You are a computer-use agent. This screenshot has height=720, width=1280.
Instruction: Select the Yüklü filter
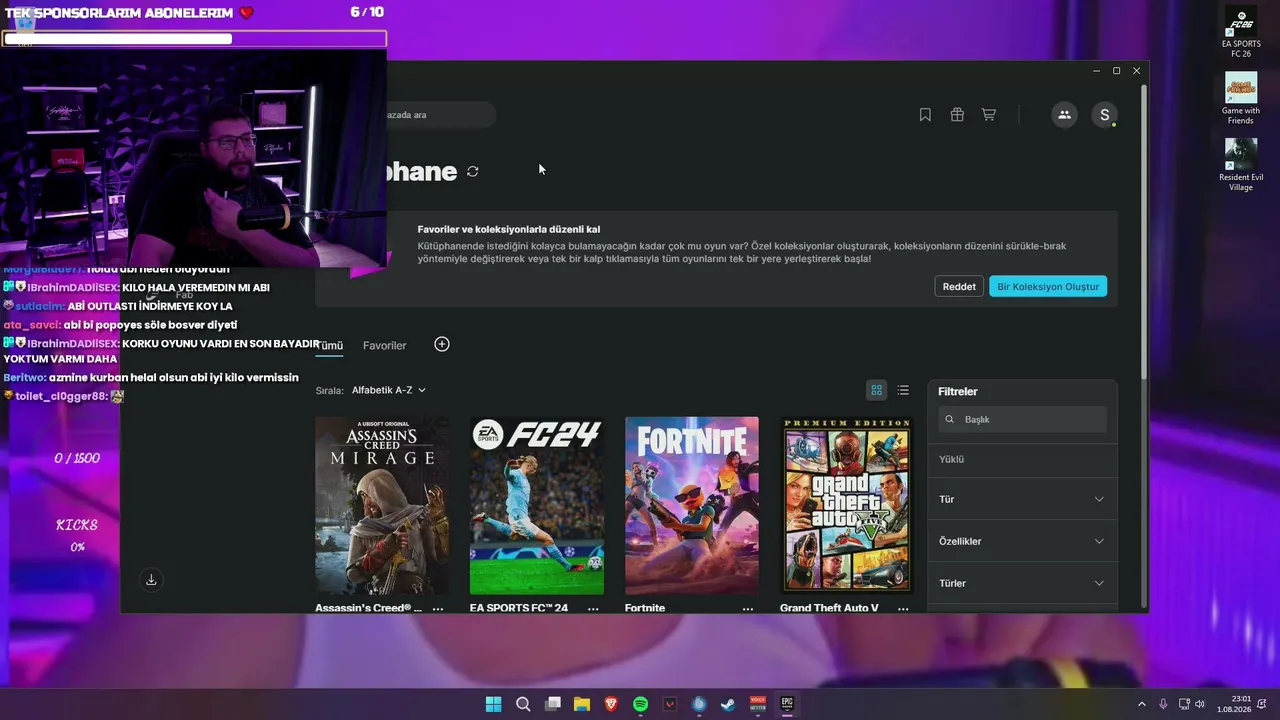click(1022, 459)
